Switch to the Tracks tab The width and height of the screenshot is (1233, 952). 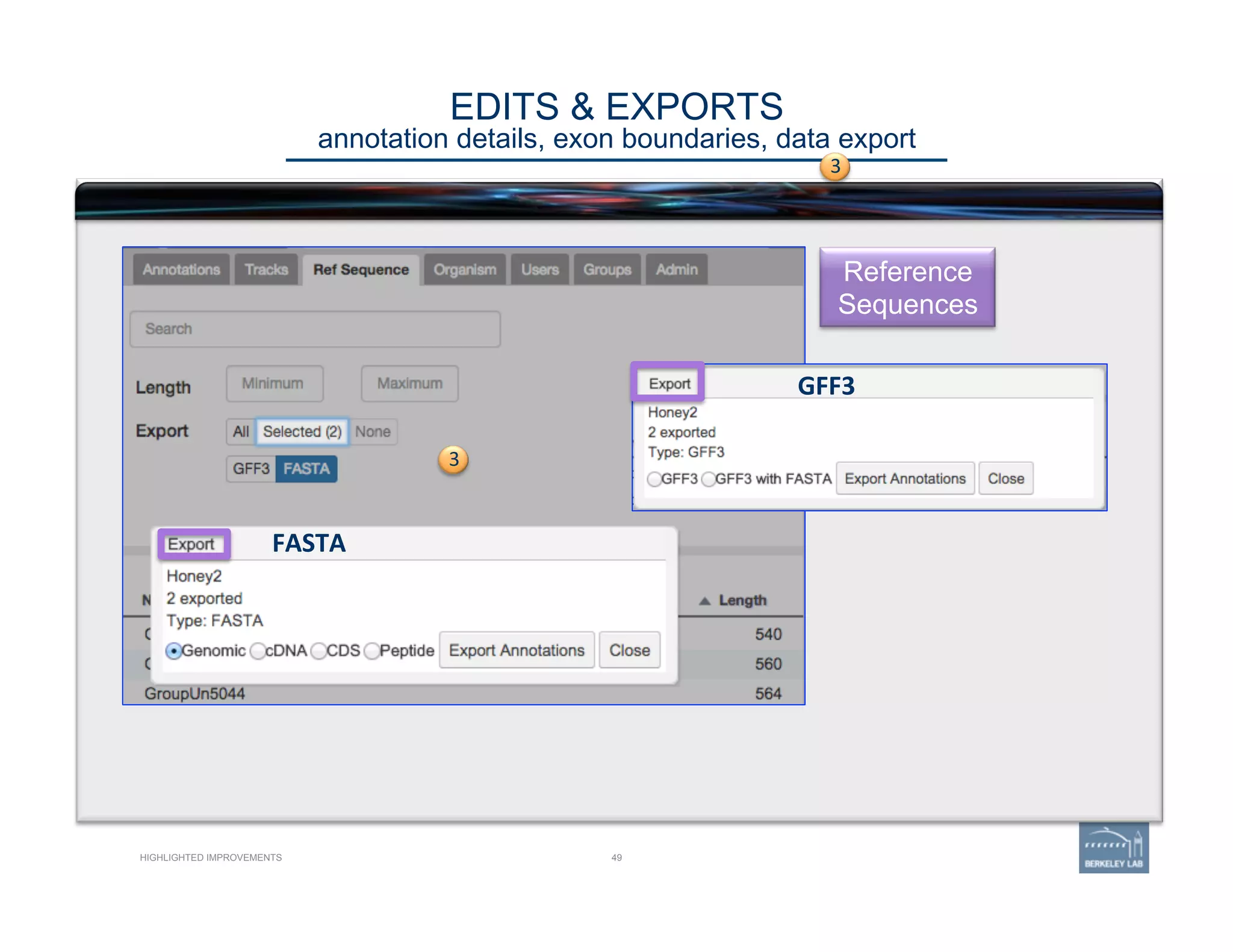click(x=266, y=270)
